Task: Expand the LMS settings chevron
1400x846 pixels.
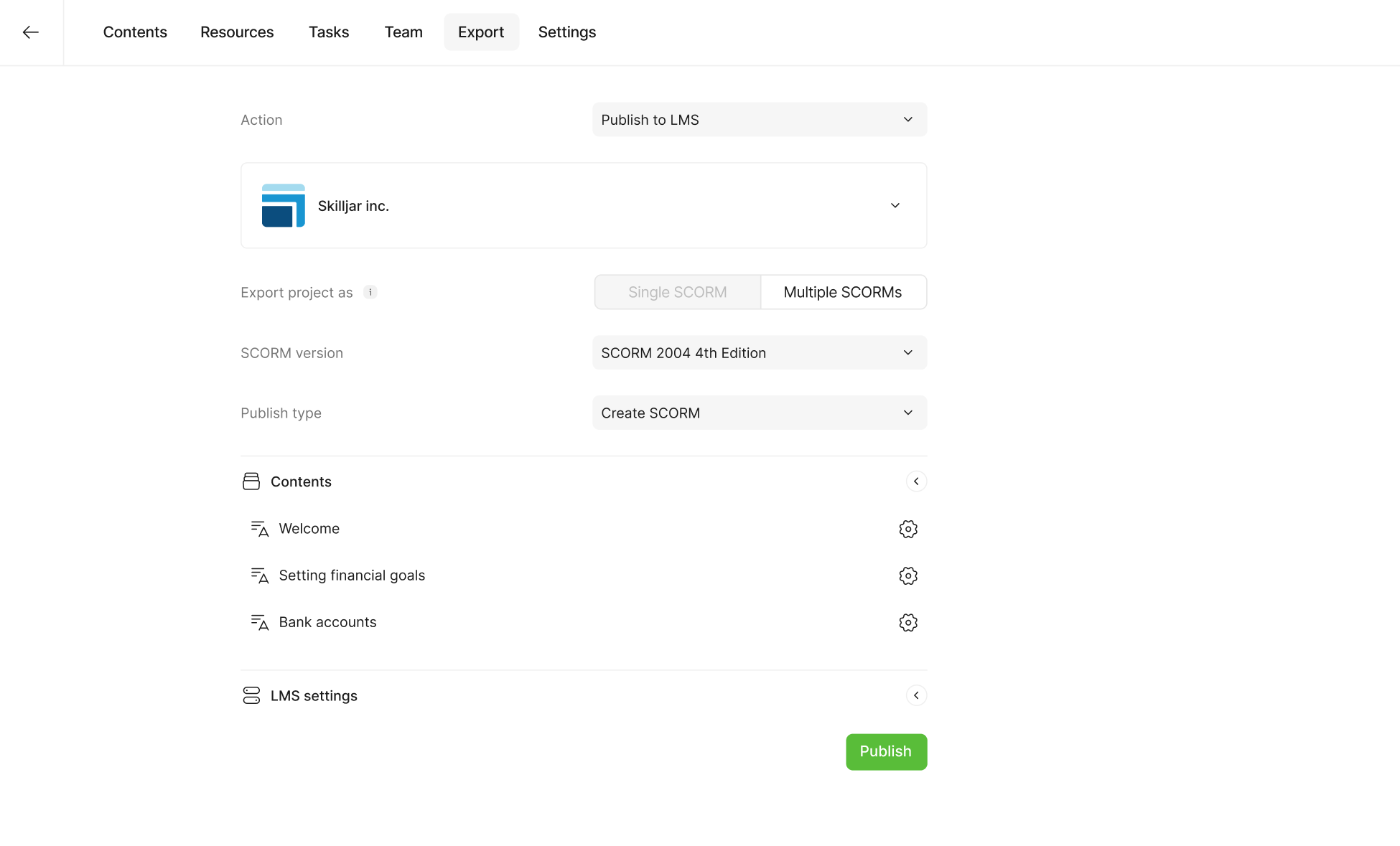Action: pyautogui.click(x=916, y=695)
